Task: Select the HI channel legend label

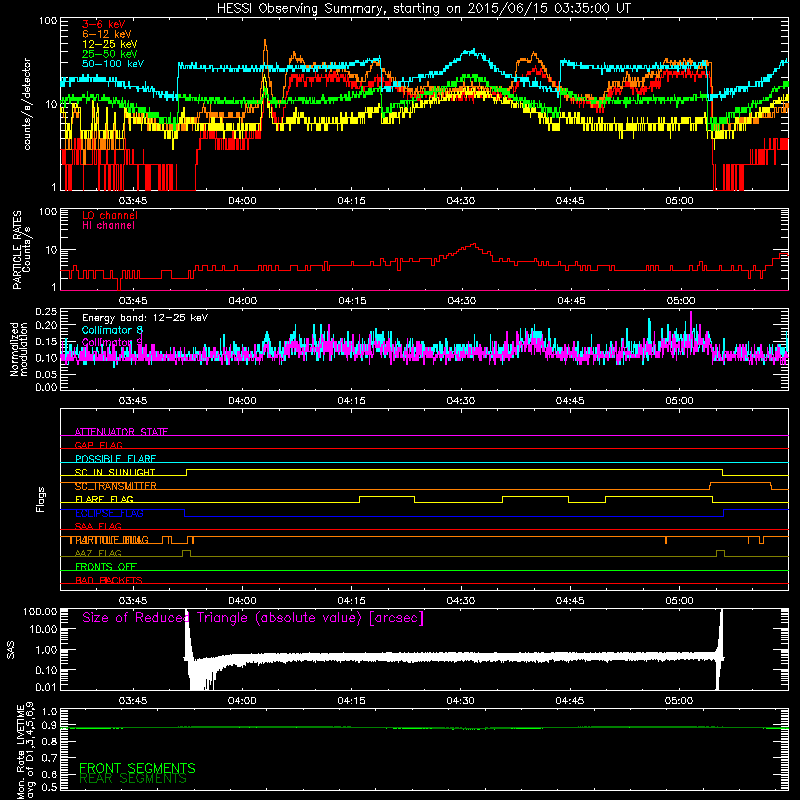Action: pos(108,226)
